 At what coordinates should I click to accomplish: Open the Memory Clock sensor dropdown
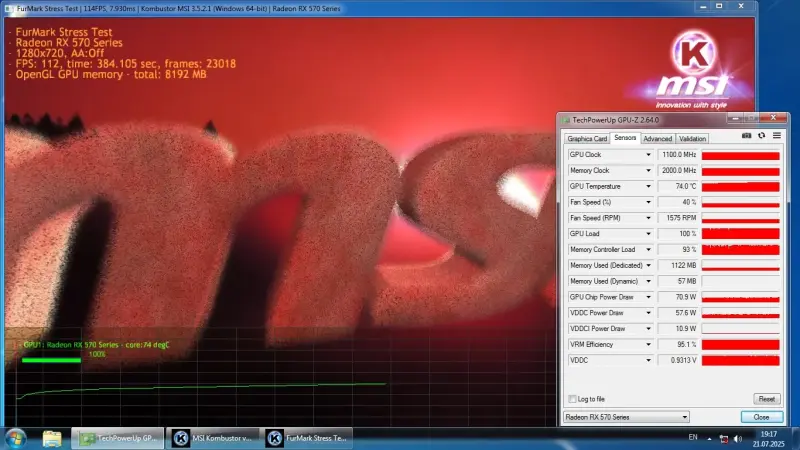tap(648, 170)
